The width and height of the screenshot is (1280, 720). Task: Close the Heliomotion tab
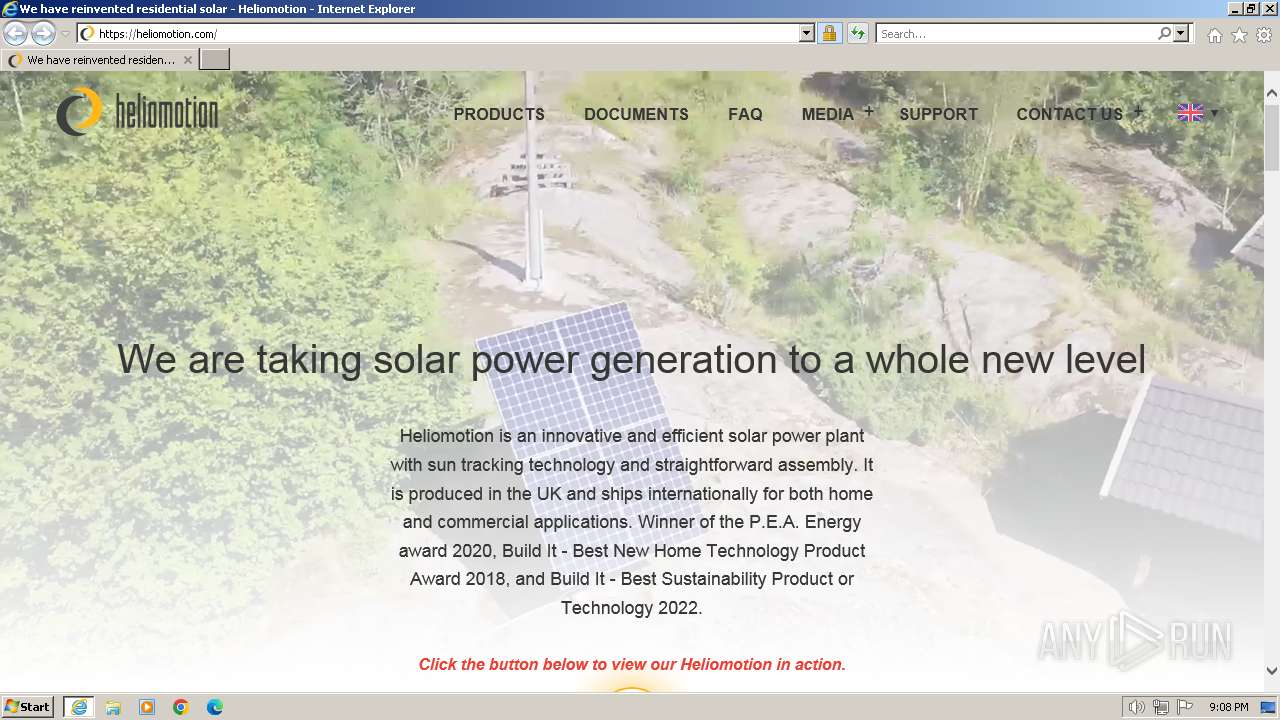click(187, 60)
